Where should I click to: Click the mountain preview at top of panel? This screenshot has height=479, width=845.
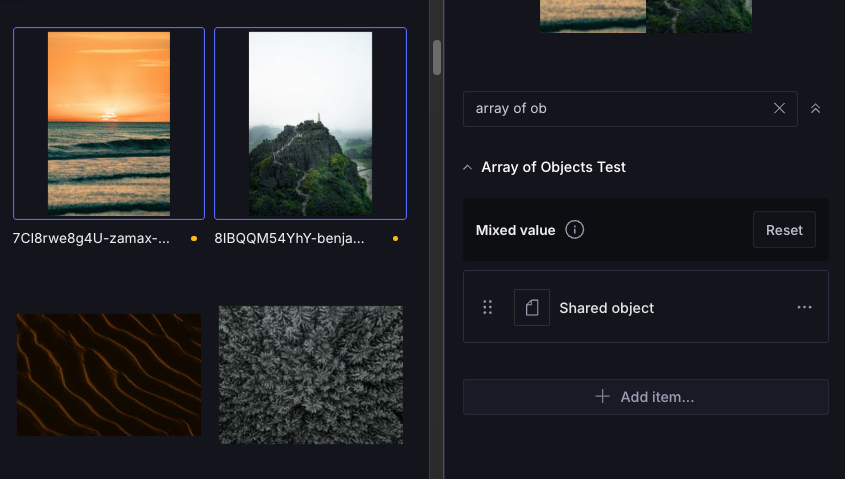click(699, 16)
